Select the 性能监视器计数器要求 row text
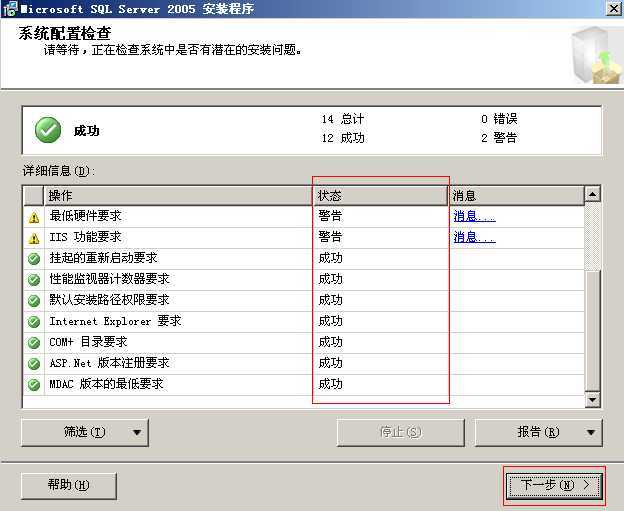The image size is (624, 511). [x=109, y=279]
